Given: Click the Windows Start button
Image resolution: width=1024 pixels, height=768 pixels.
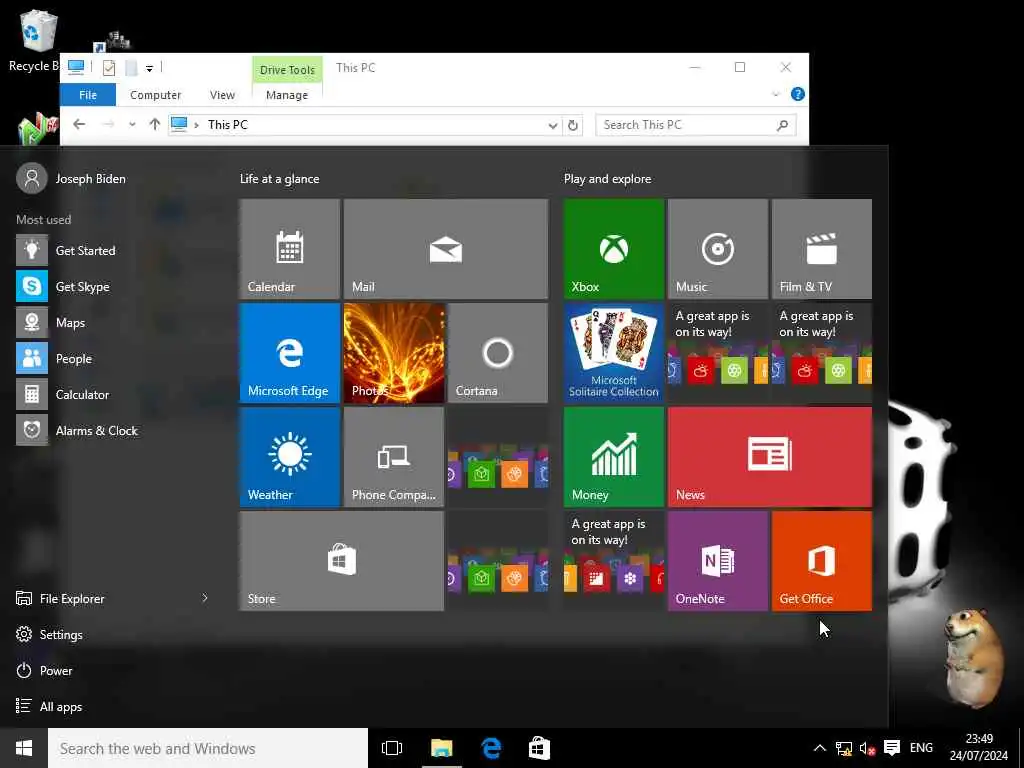Looking at the screenshot, I should click(x=24, y=748).
